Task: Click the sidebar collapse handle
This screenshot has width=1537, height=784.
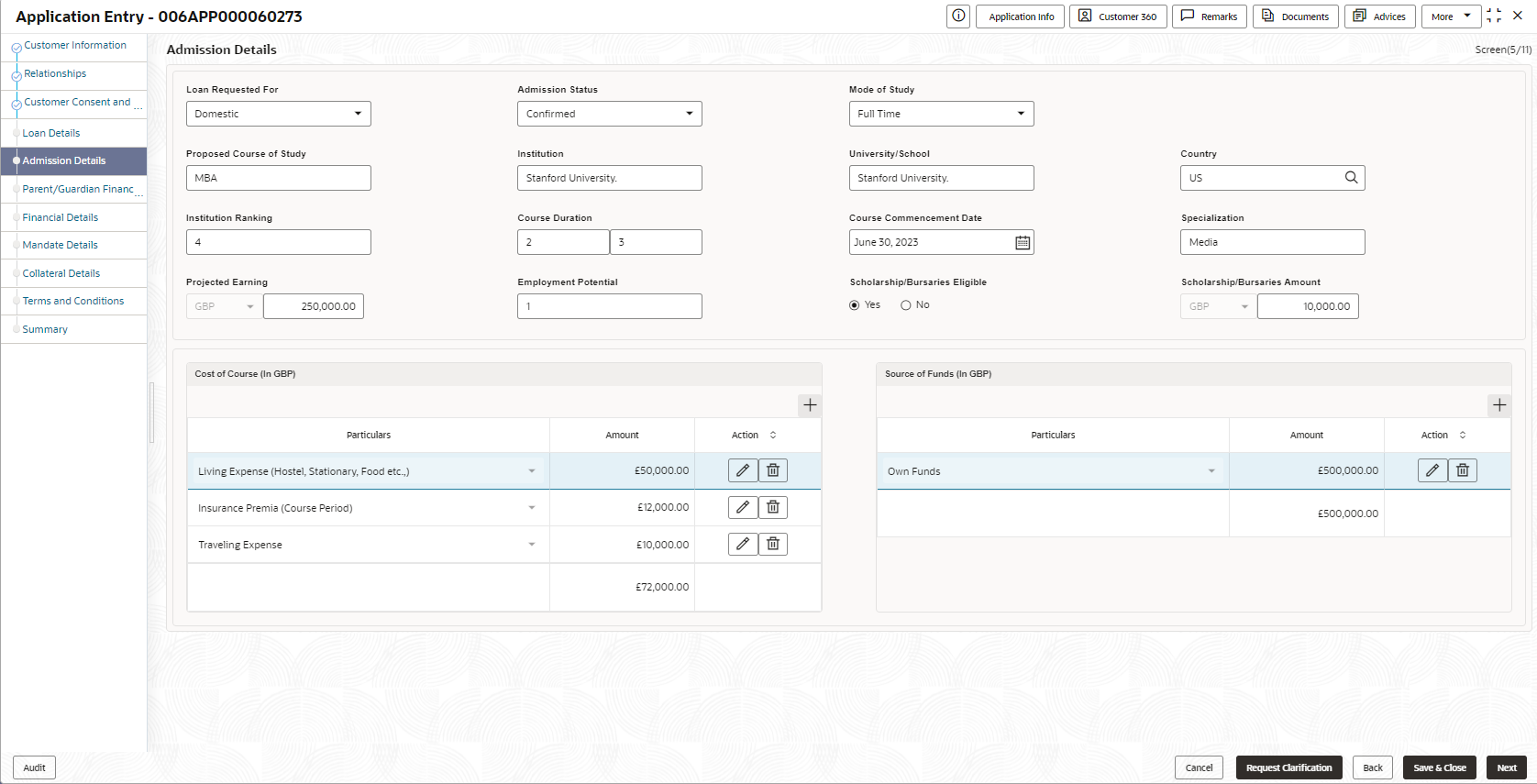Action: click(x=151, y=413)
